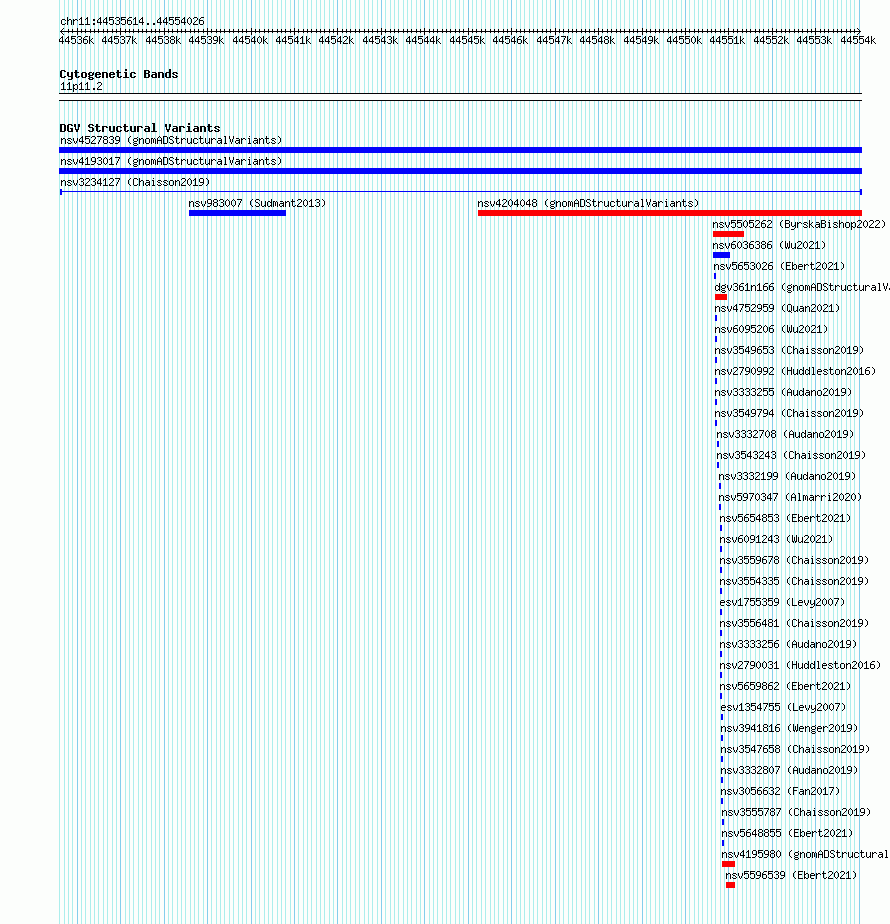Open nsv4193017 (gnomADStructuralVariants) entry

(x=171, y=161)
